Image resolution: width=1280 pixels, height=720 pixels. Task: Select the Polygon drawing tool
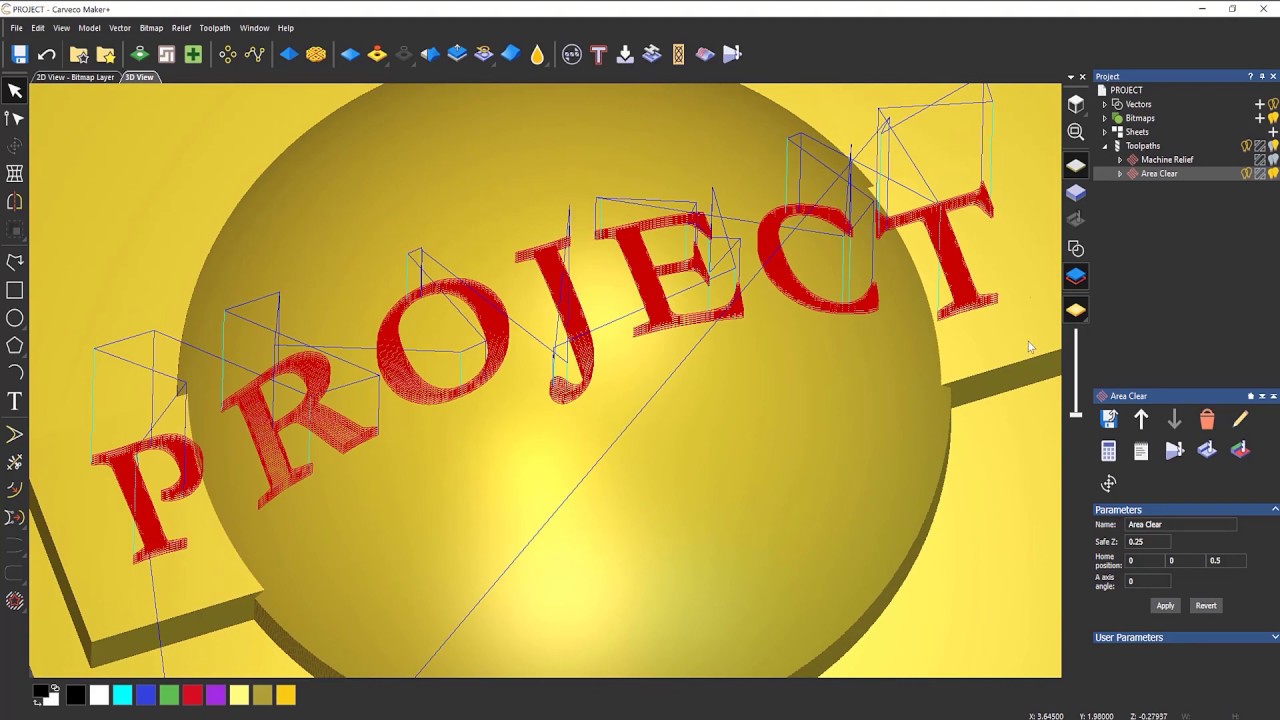coord(15,345)
